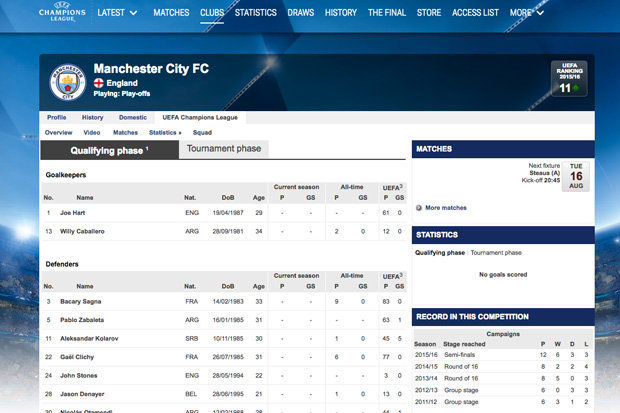Open the MATCHES navigation item
The width and height of the screenshot is (620, 413).
[x=171, y=13]
